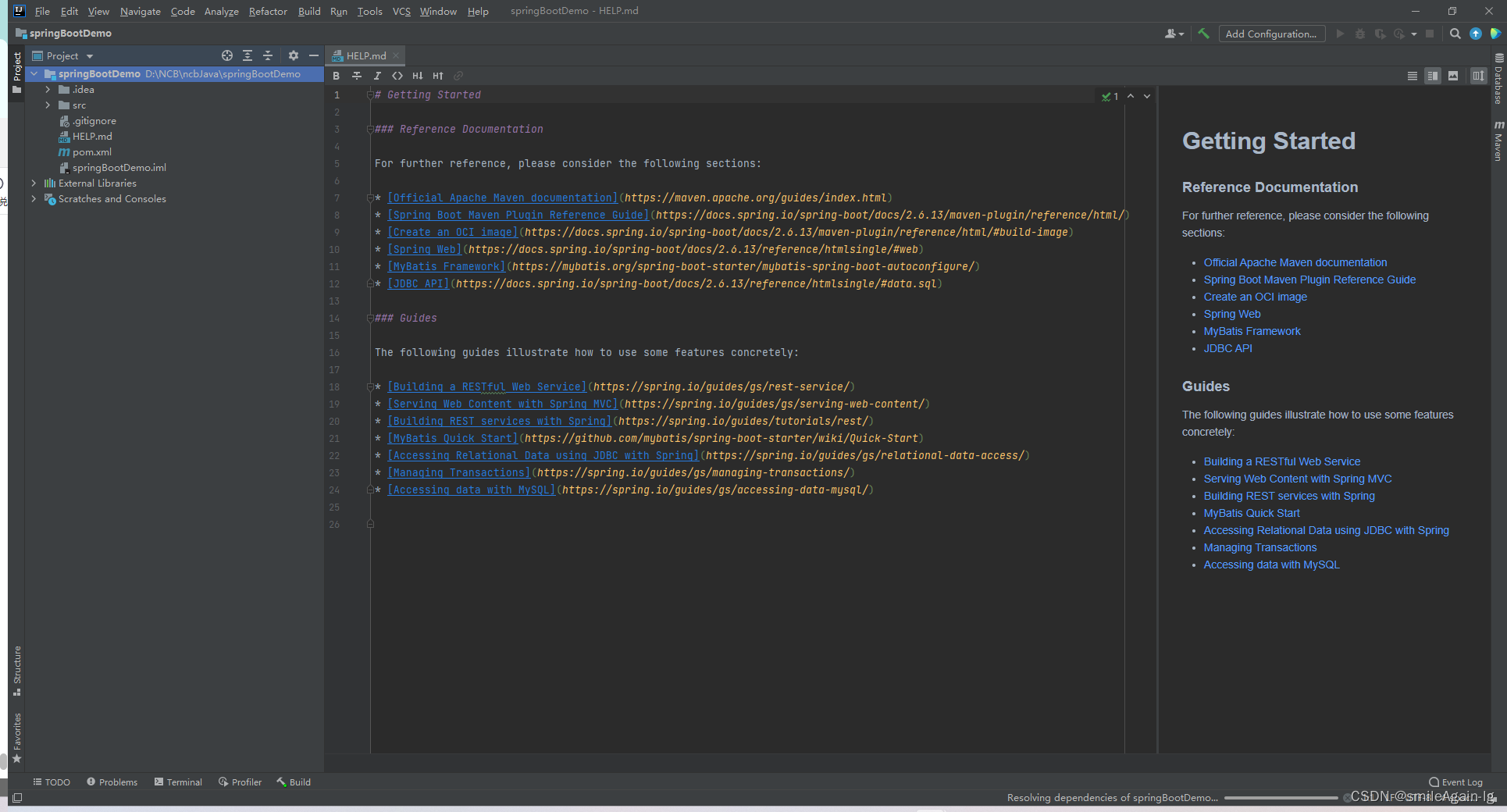Apply strikethrough markdown formatting
The width and height of the screenshot is (1507, 812).
tap(357, 76)
